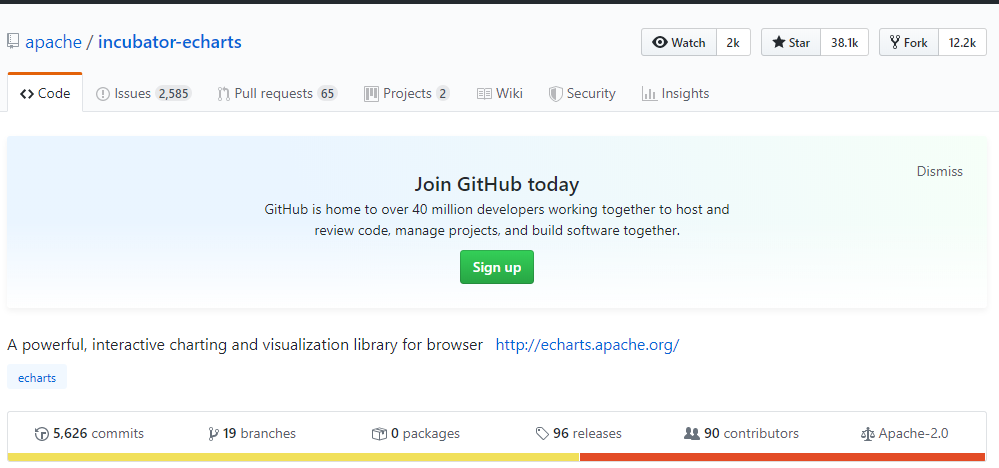The width and height of the screenshot is (999, 468).
Task: Dismiss the Join GitHub banner
Action: coord(939,171)
